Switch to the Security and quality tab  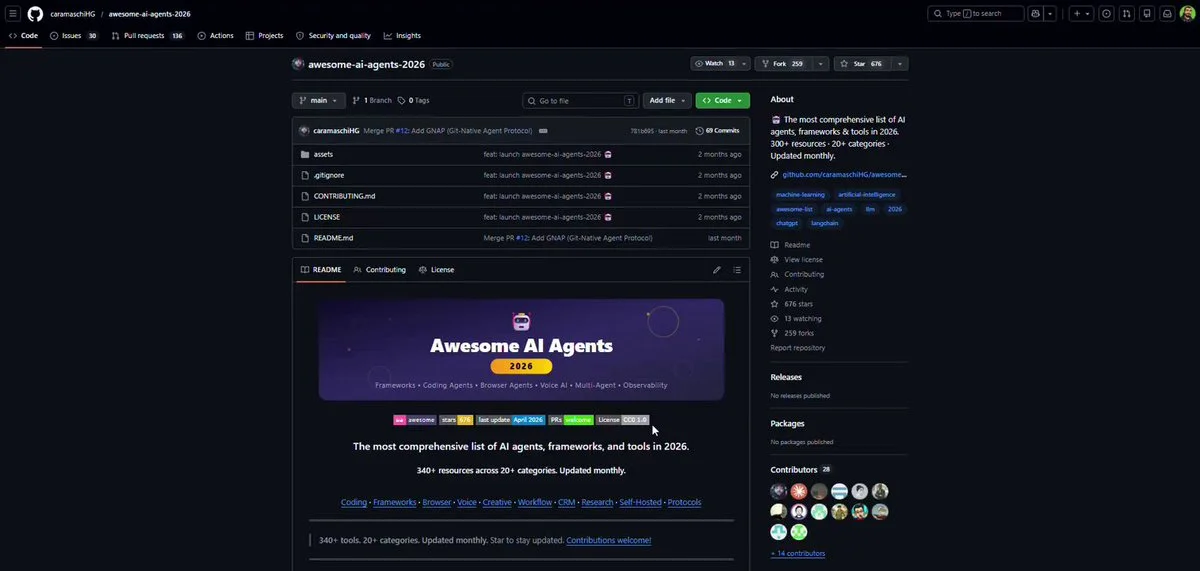pos(335,36)
